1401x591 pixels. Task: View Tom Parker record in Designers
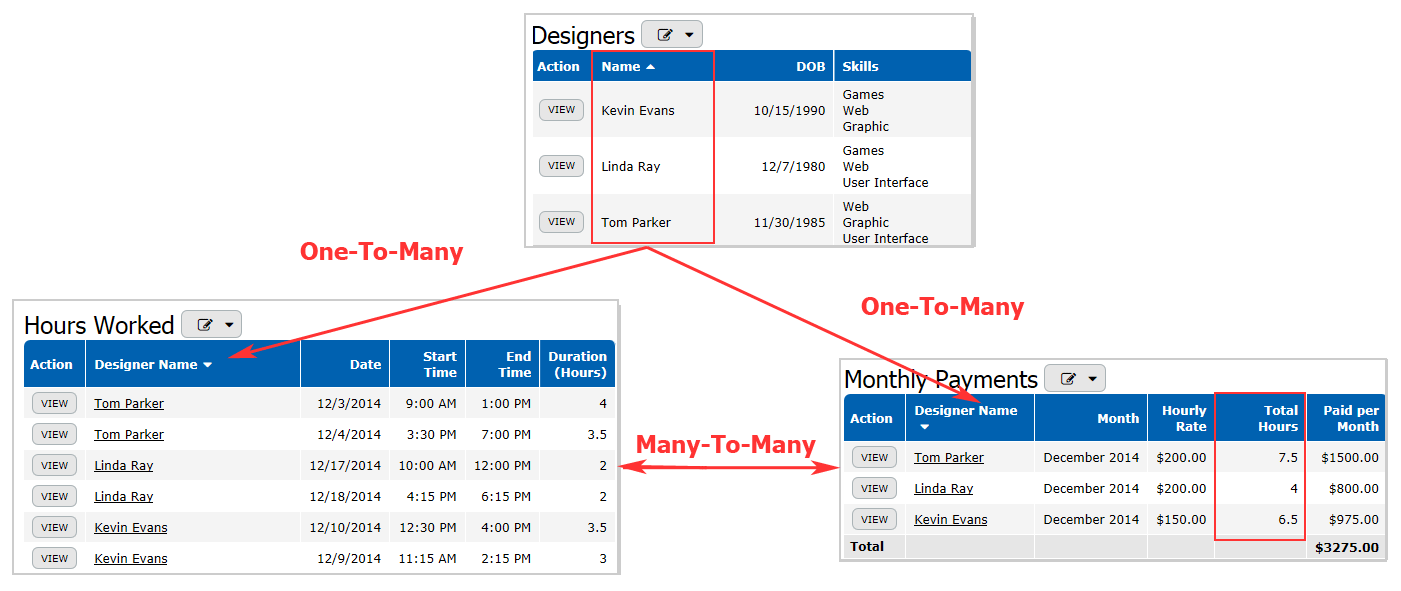(x=561, y=222)
